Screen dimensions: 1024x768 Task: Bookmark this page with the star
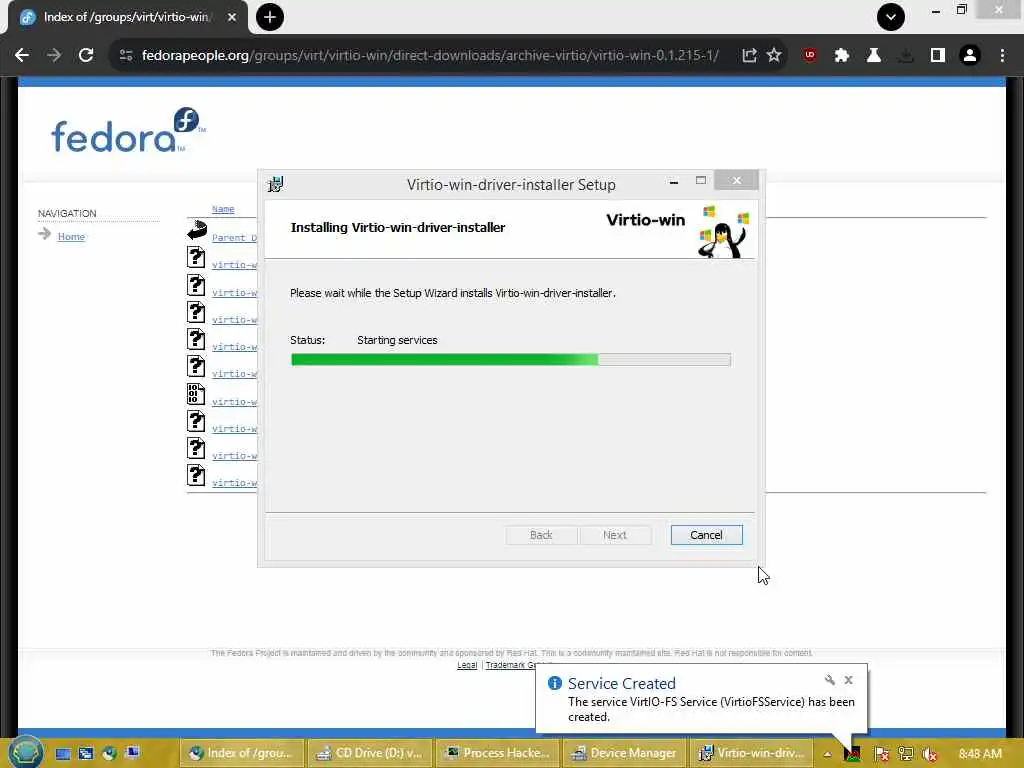point(774,56)
